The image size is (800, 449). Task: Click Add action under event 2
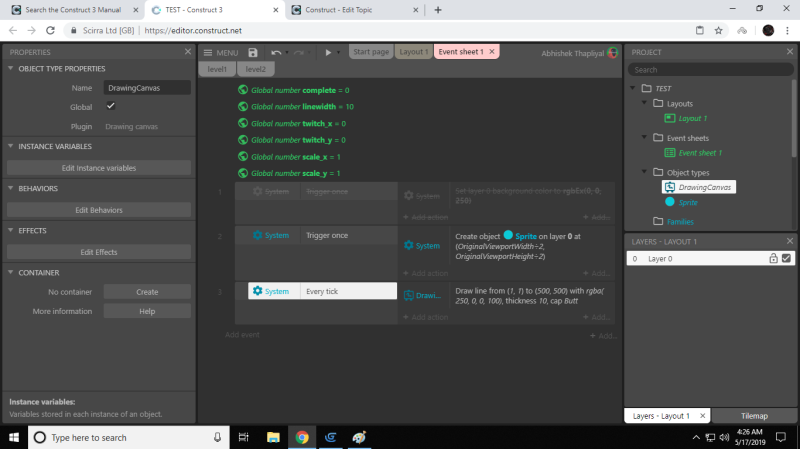426,273
